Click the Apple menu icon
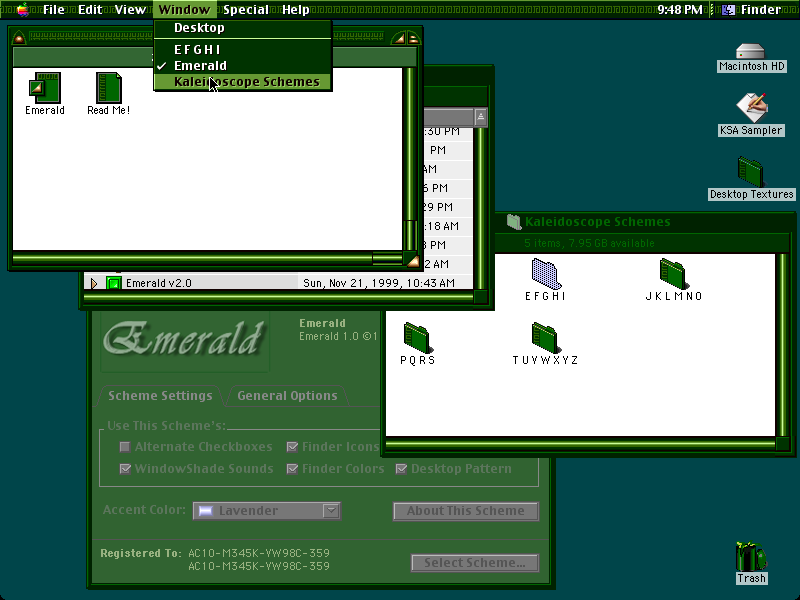 [22, 9]
